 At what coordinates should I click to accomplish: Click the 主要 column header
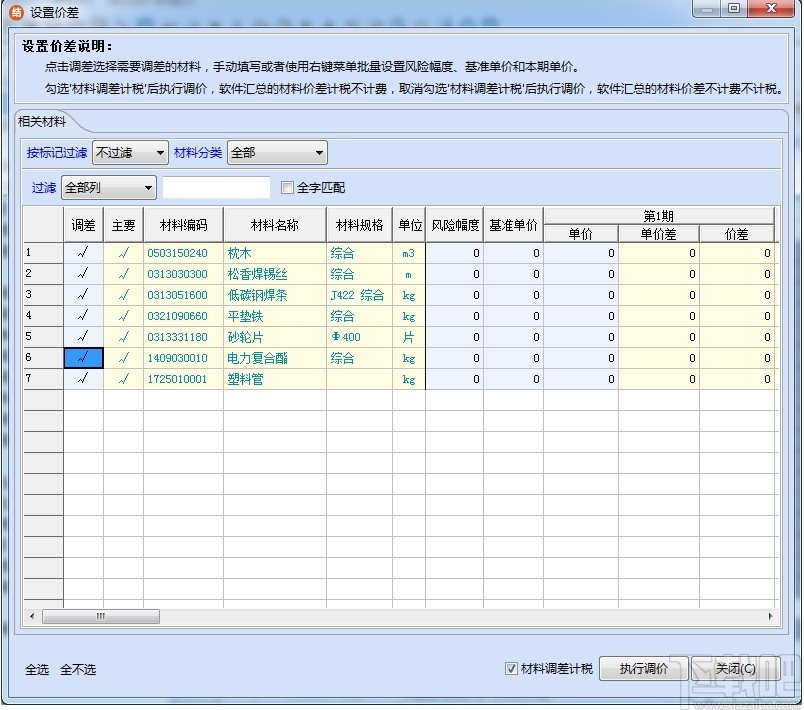coord(124,225)
